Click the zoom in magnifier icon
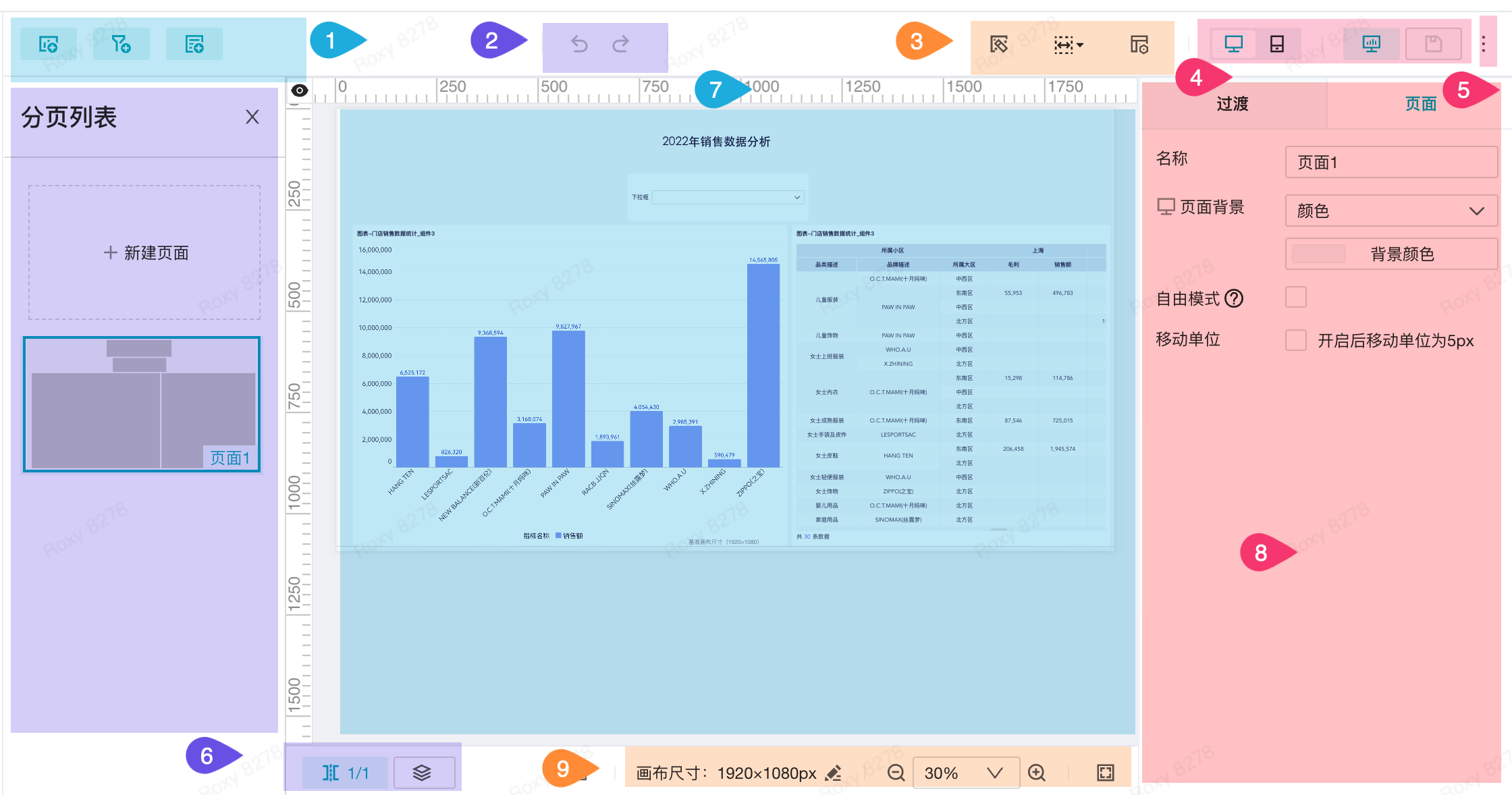 tap(1037, 773)
